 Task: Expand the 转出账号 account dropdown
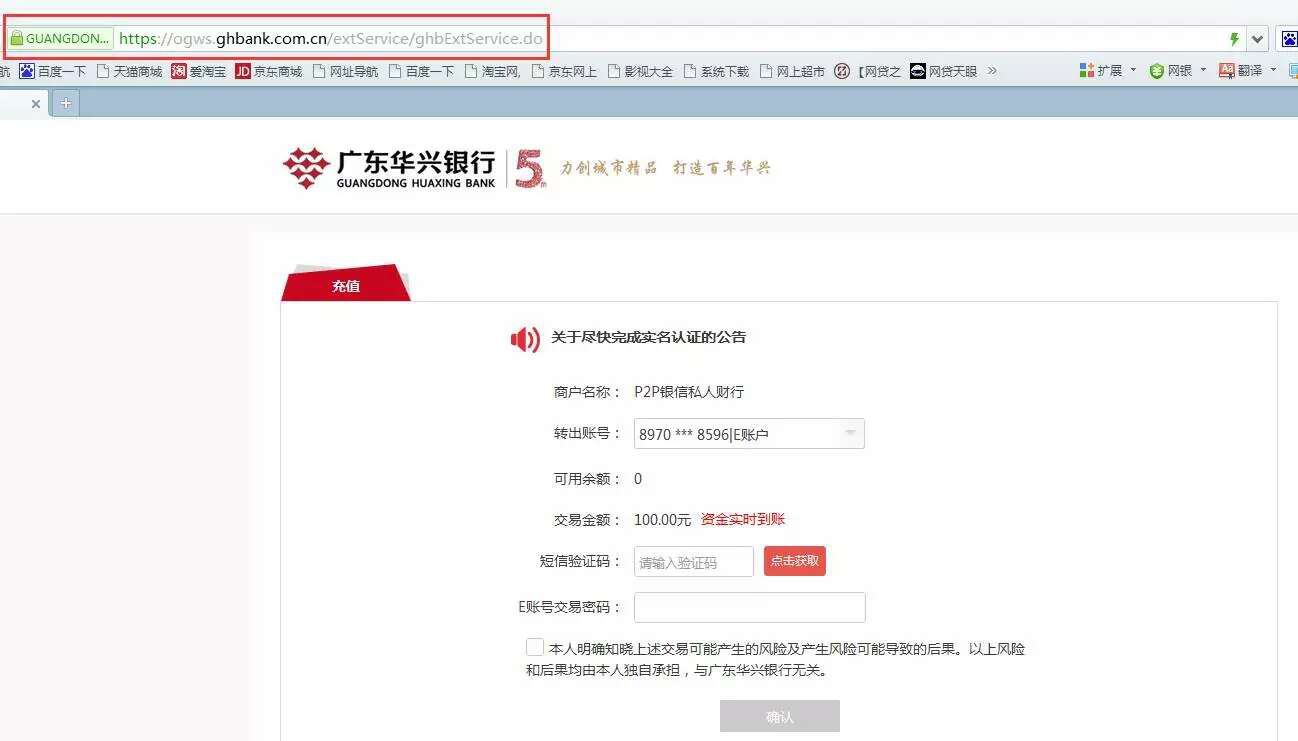(749, 434)
